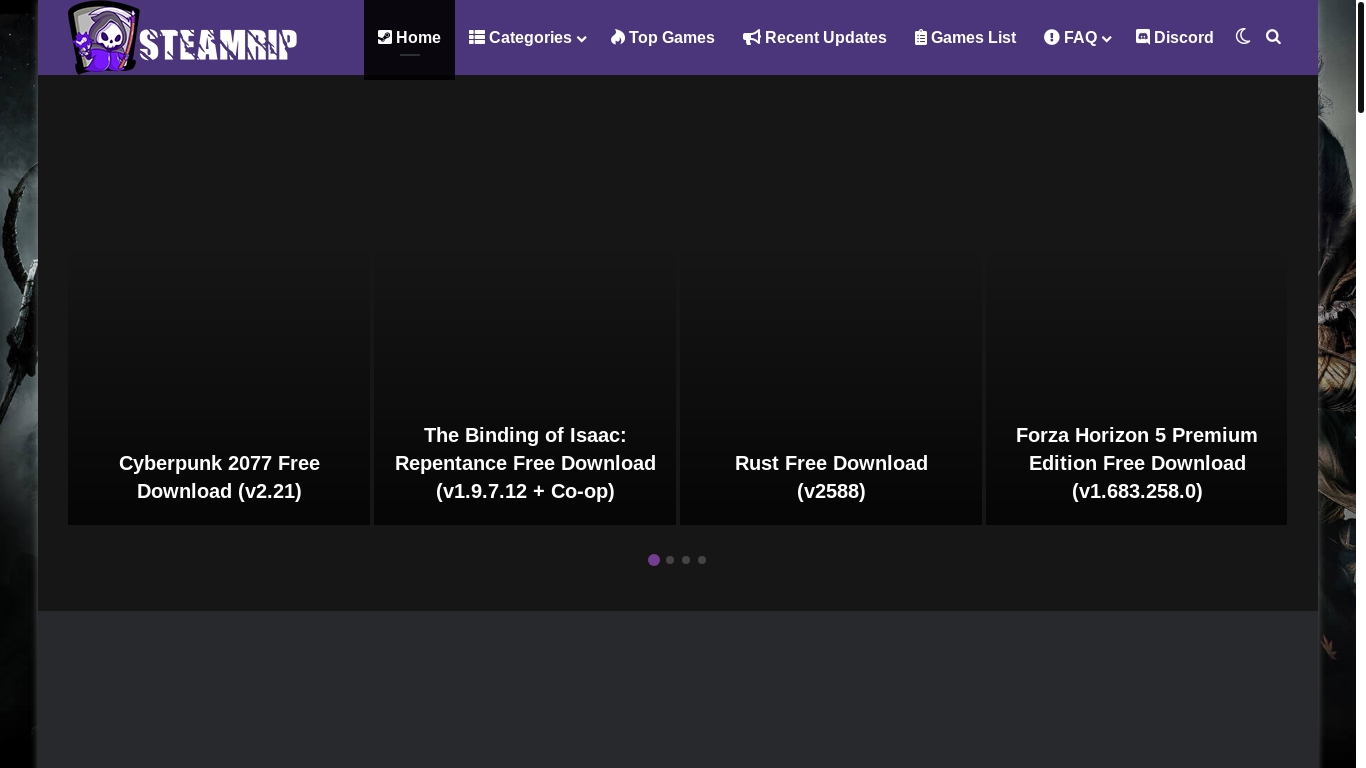Image resolution: width=1366 pixels, height=768 pixels.
Task: Open Cyberpunk 2077 Free Download post
Action: (x=219, y=477)
